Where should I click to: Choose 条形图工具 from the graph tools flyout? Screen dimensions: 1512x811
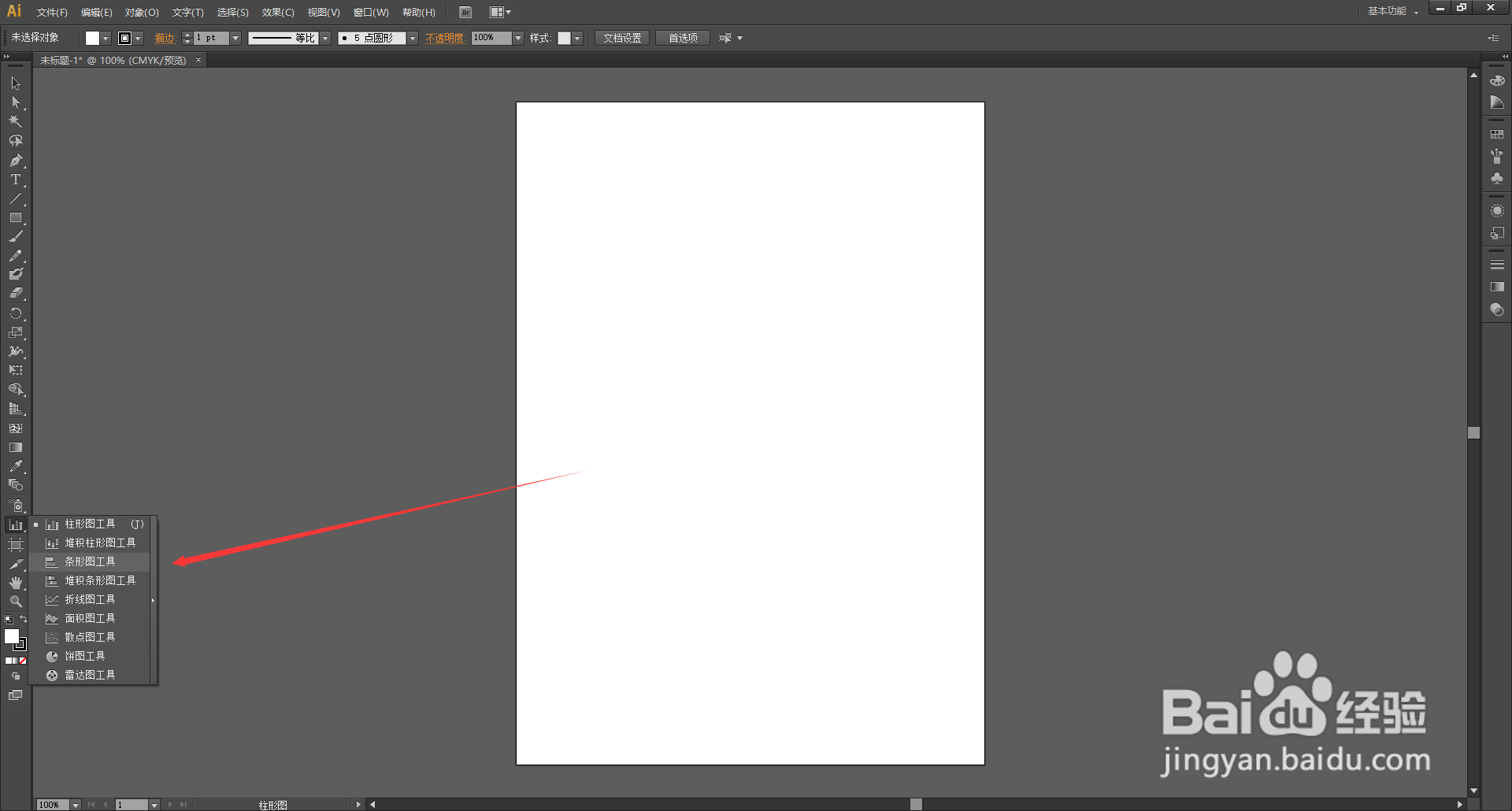coord(91,561)
